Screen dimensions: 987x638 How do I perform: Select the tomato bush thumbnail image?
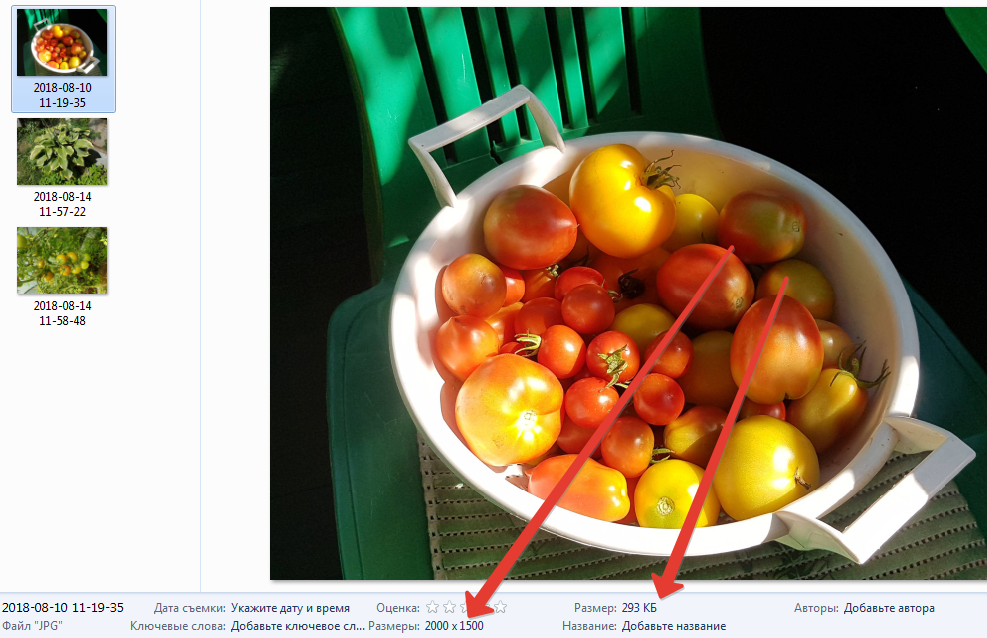[x=62, y=260]
